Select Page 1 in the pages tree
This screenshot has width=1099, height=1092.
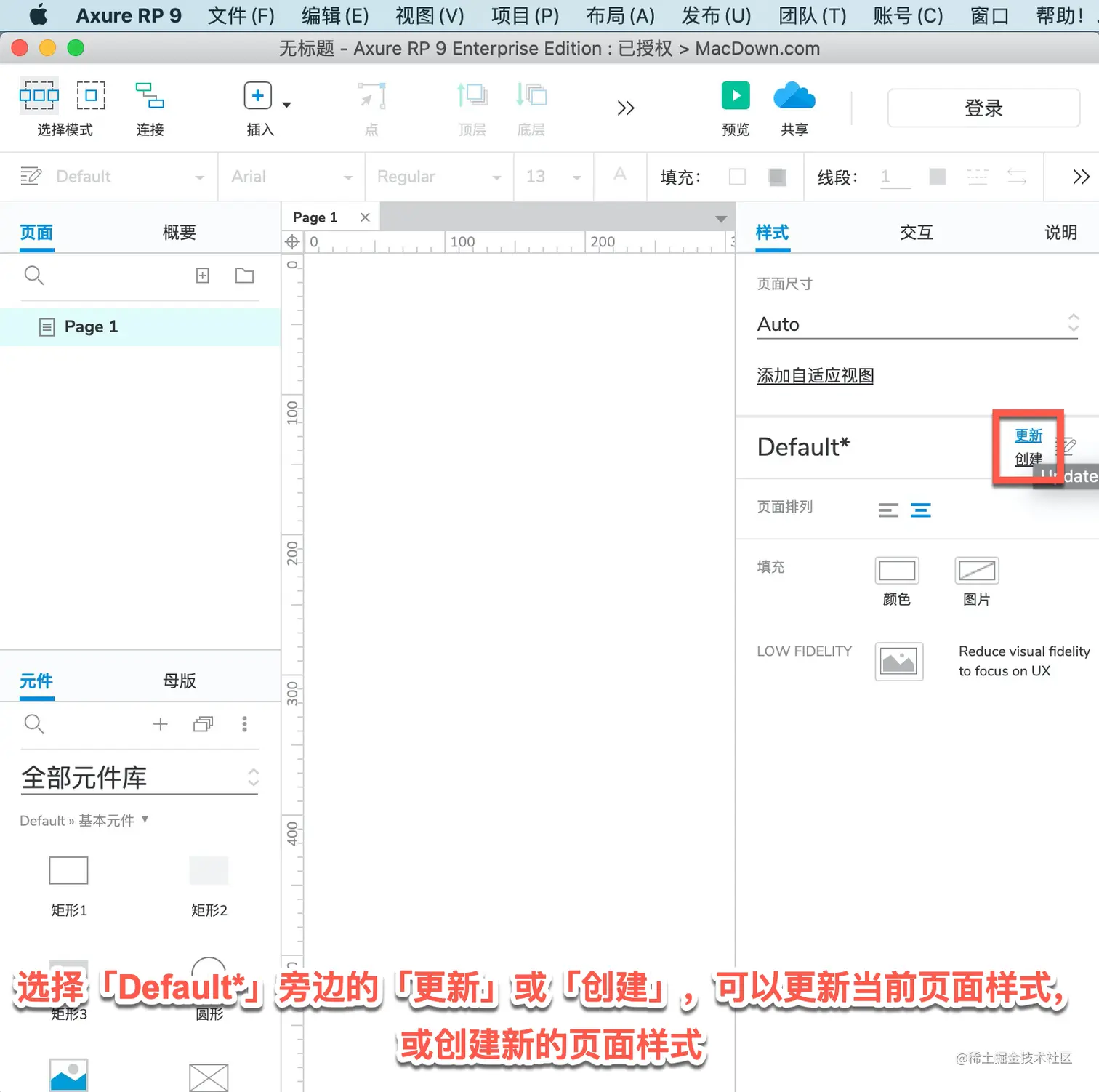click(140, 327)
